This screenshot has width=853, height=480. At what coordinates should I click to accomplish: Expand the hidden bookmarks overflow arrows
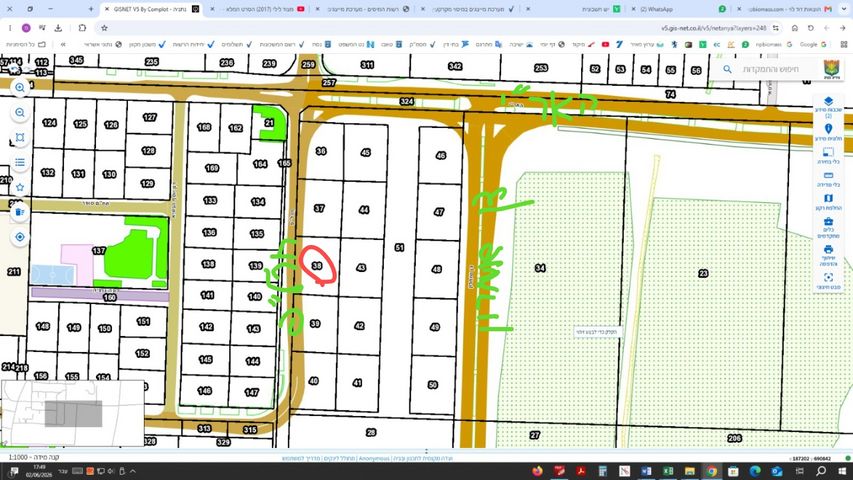click(64, 44)
